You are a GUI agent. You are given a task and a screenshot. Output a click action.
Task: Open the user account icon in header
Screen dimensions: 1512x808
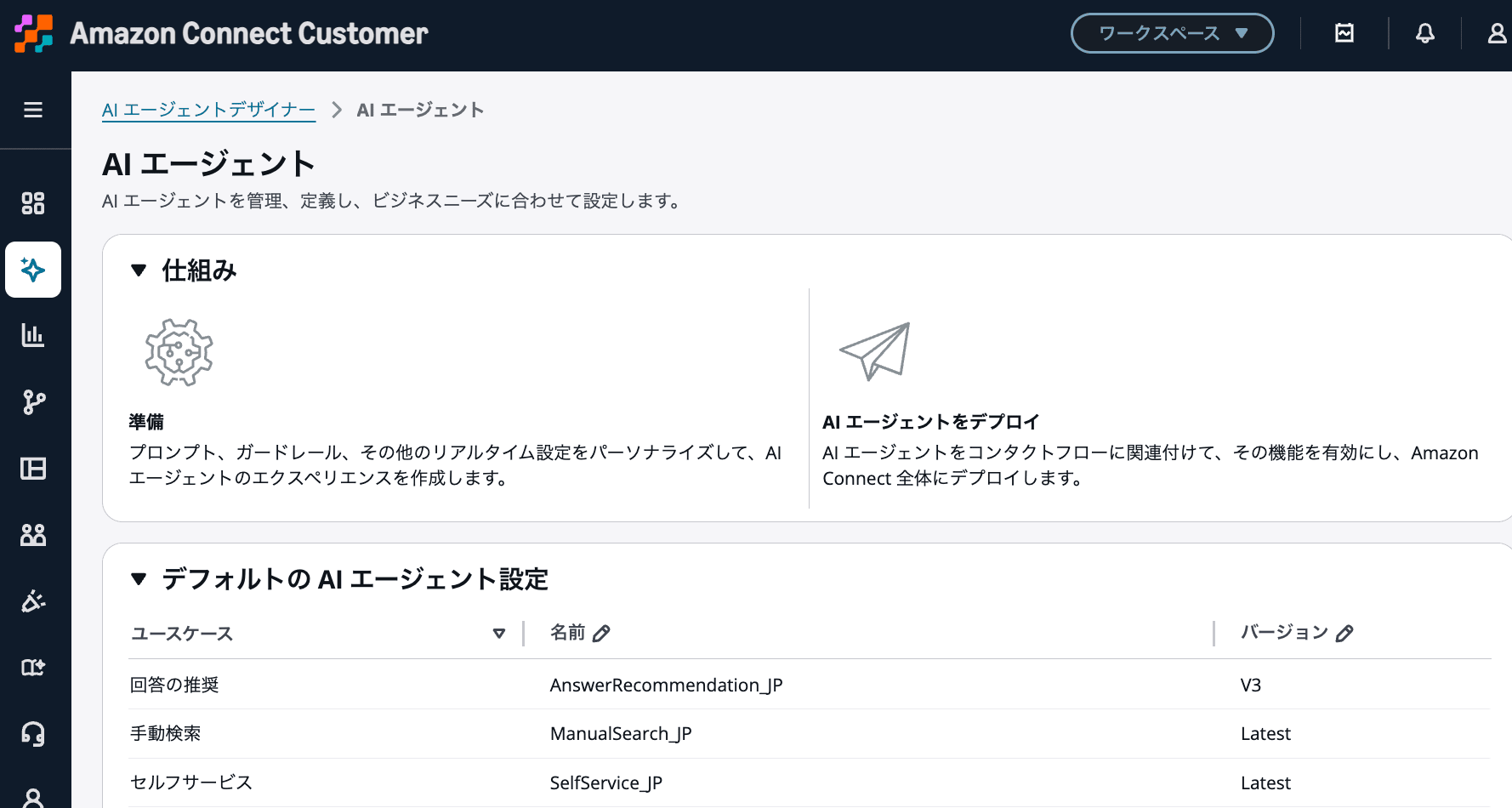point(1497,33)
